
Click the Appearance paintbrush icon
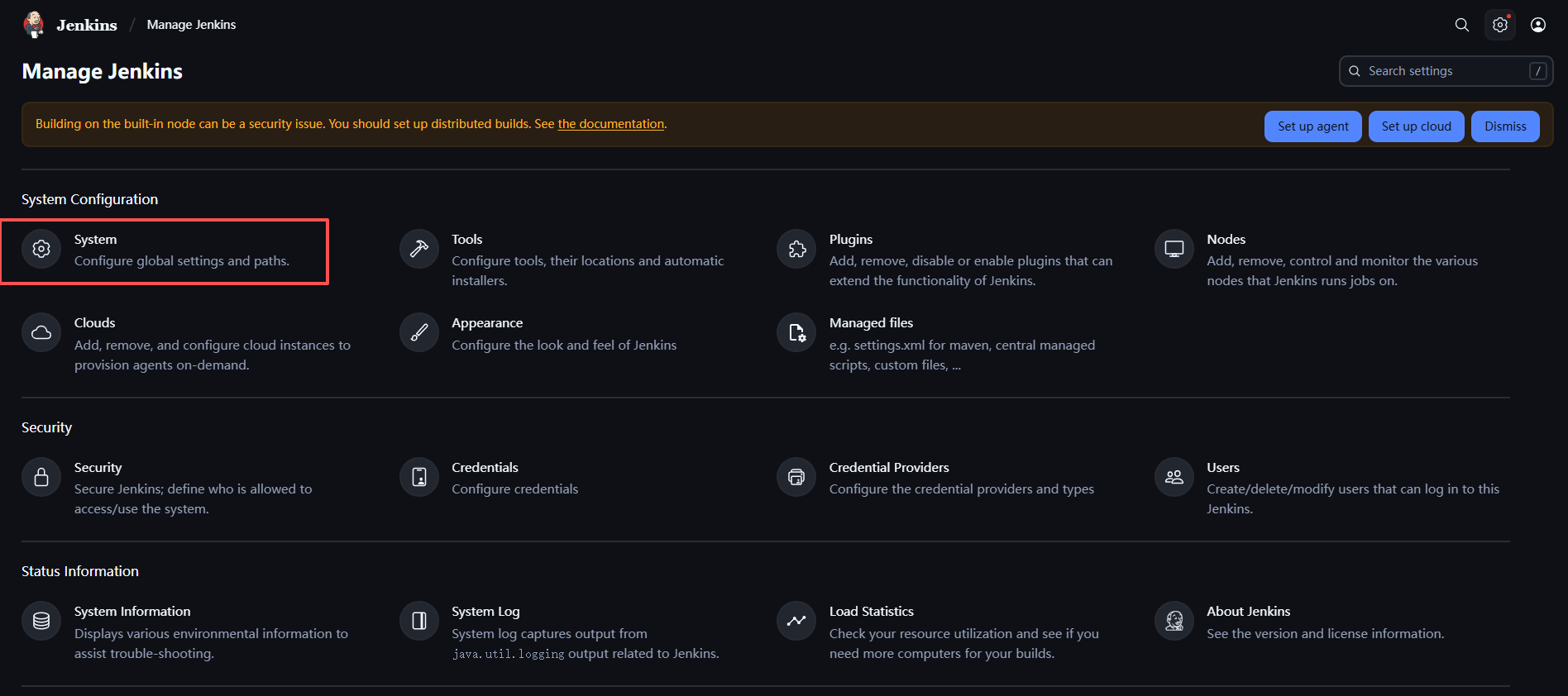(419, 332)
